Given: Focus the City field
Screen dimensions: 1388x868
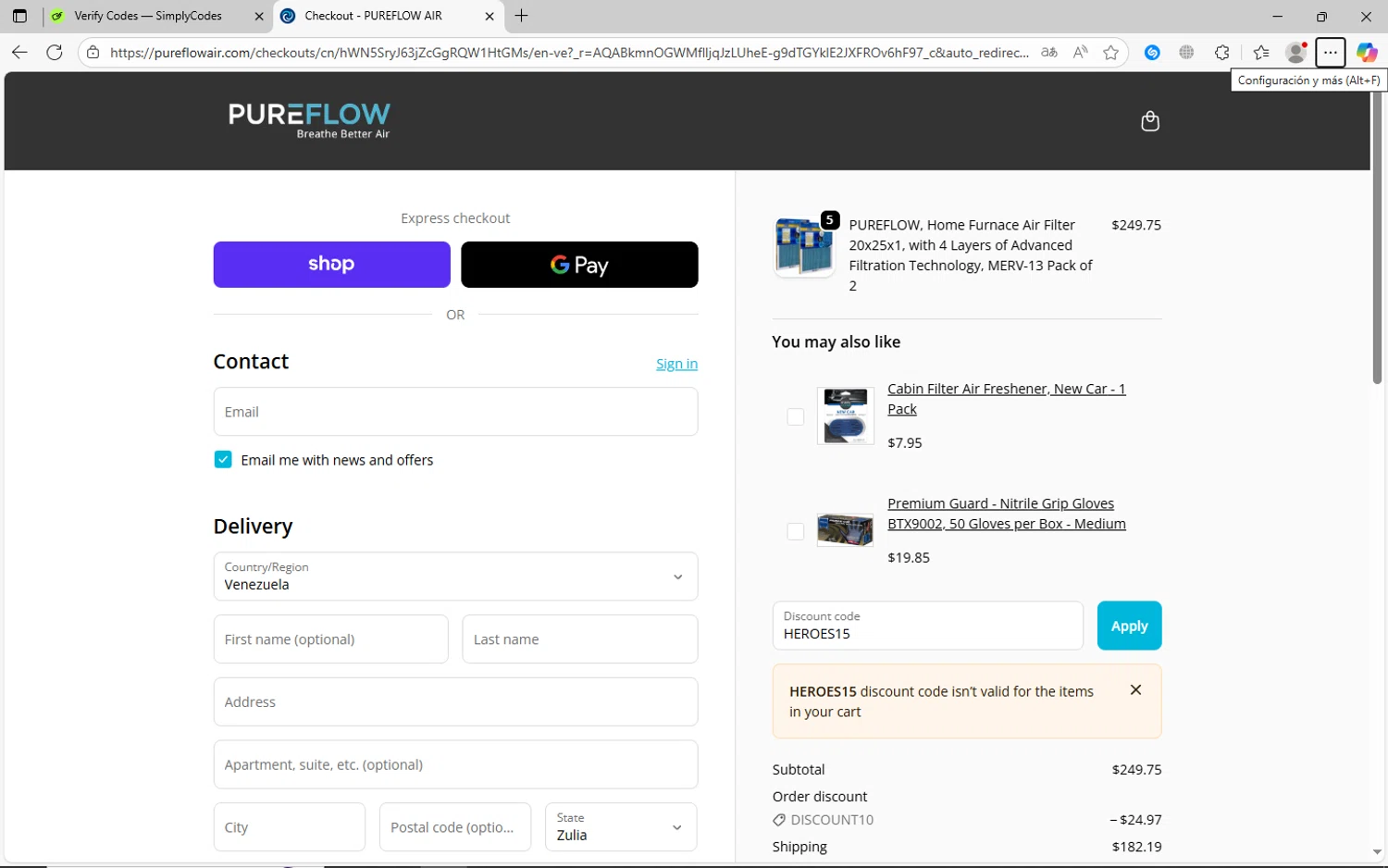Looking at the screenshot, I should tap(289, 826).
